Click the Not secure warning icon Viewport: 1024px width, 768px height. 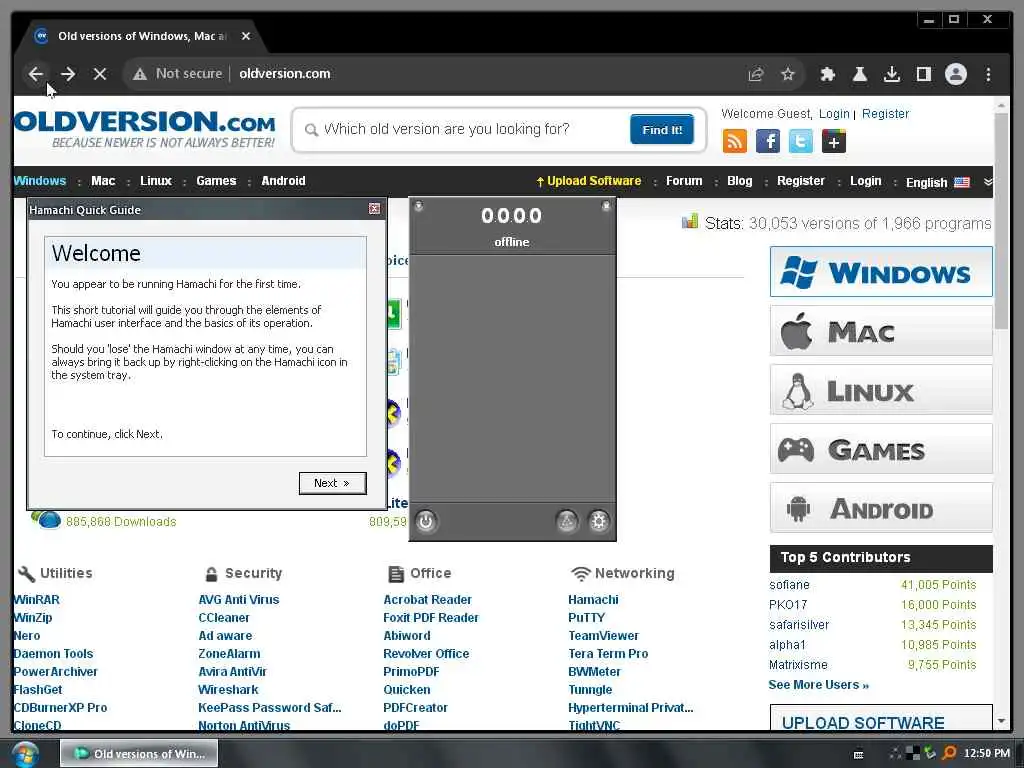point(140,74)
